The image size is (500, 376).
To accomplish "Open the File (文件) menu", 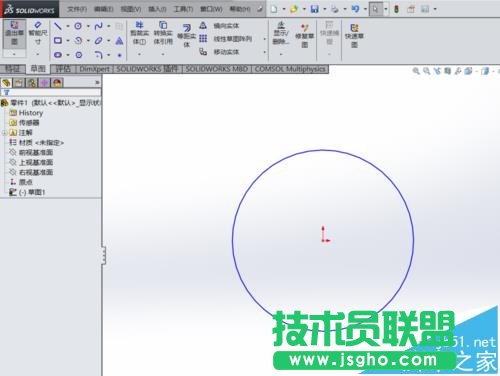I will click(77, 9).
